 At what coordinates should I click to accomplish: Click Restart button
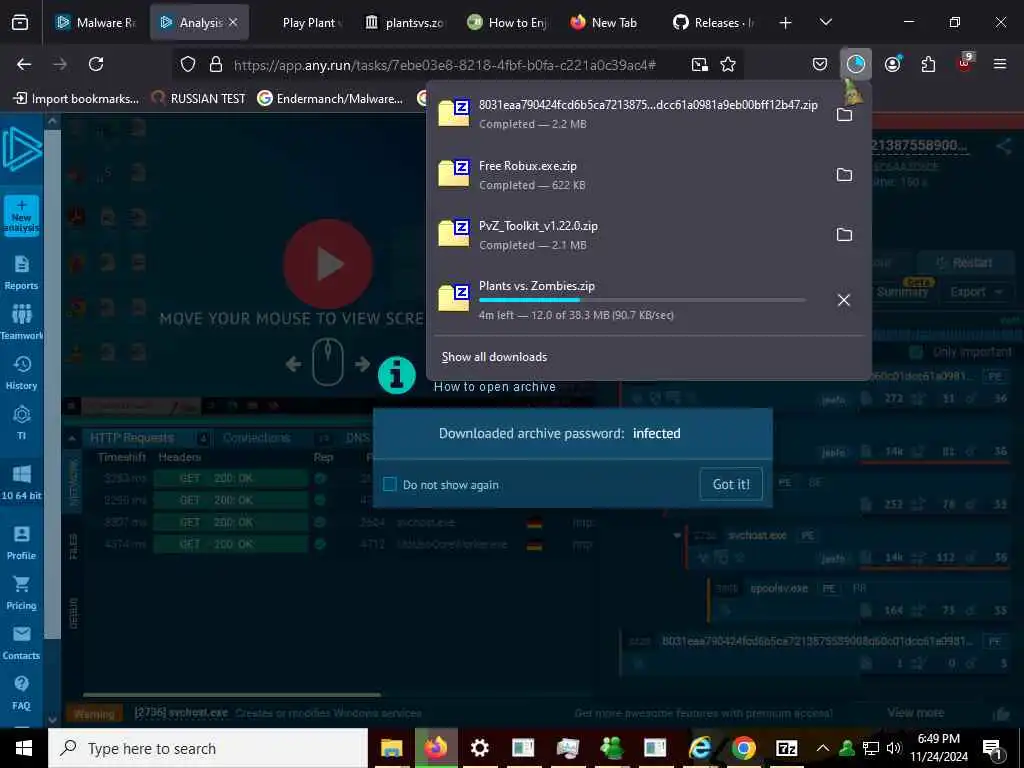coord(964,263)
